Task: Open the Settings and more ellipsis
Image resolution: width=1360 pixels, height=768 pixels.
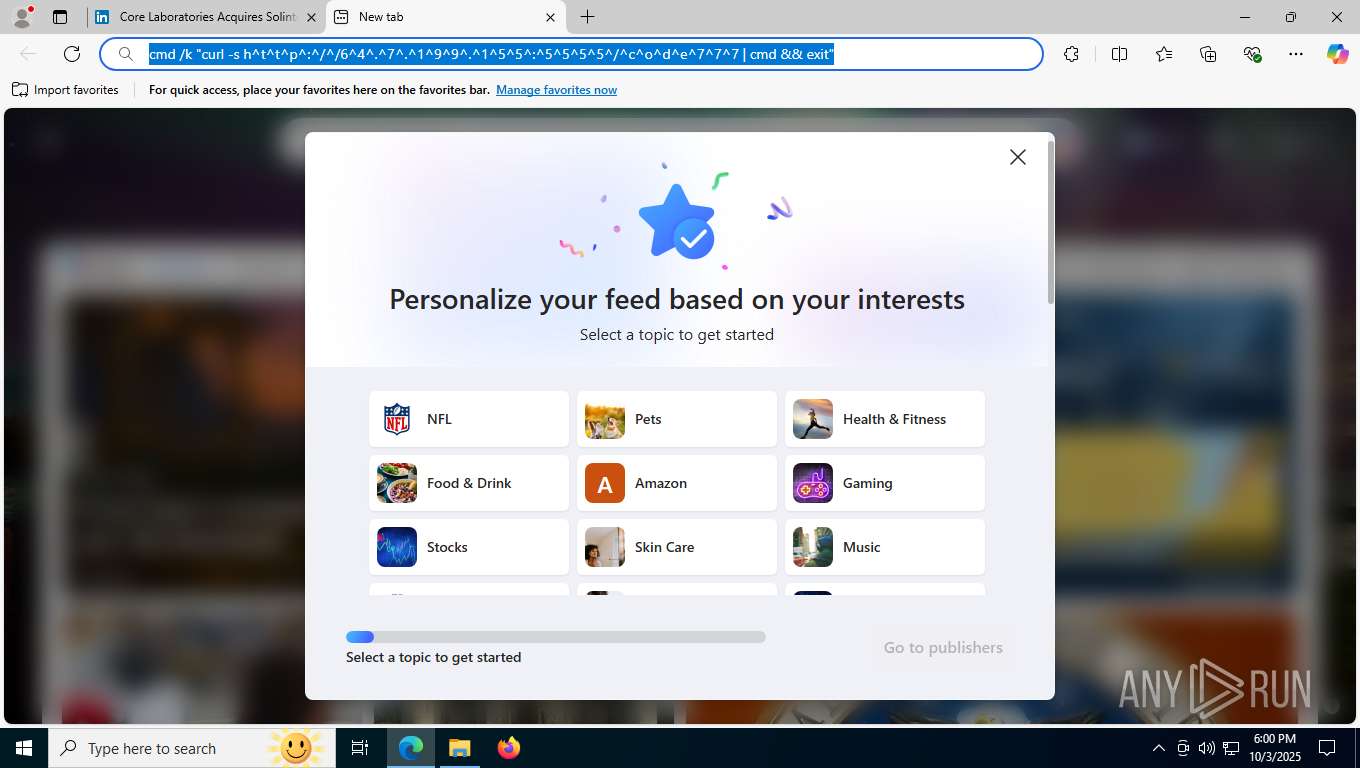Action: click(x=1296, y=54)
